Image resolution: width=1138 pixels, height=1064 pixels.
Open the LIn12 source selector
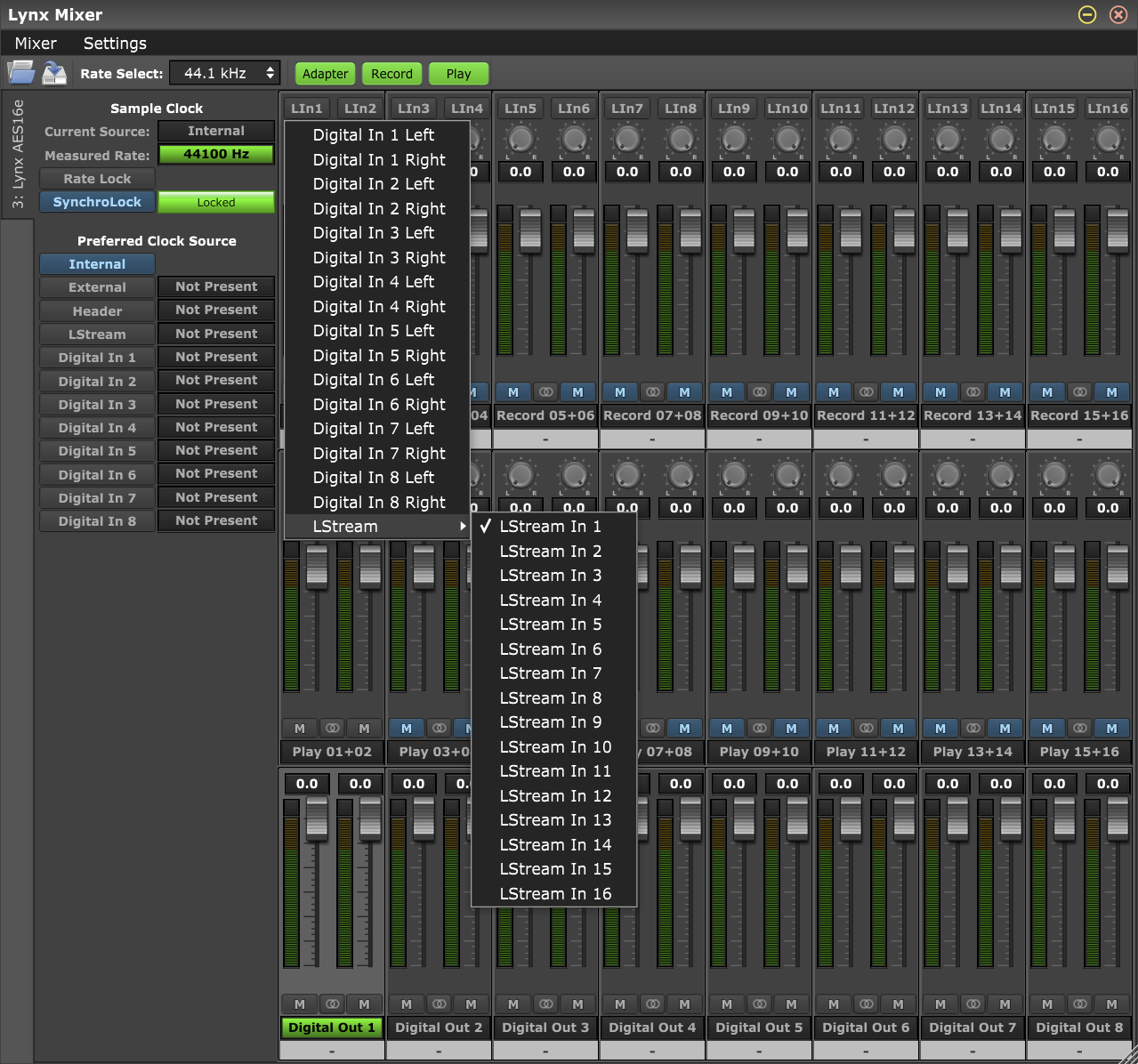tap(894, 109)
